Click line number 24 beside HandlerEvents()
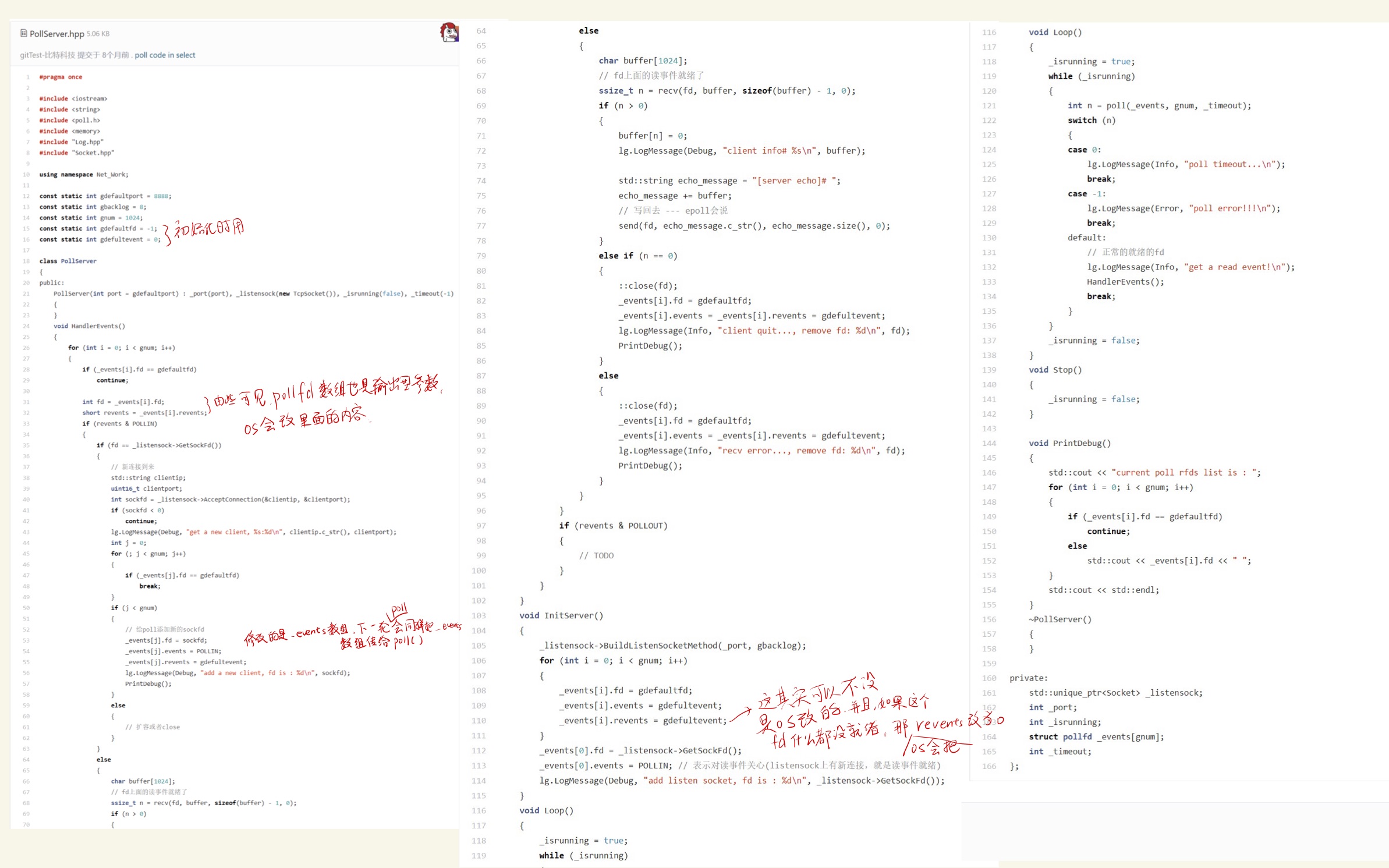 (26, 326)
